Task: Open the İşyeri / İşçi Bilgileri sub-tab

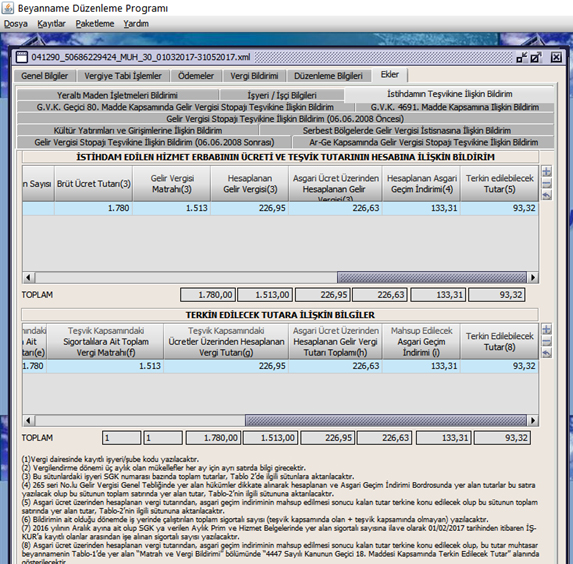Action: (x=282, y=95)
